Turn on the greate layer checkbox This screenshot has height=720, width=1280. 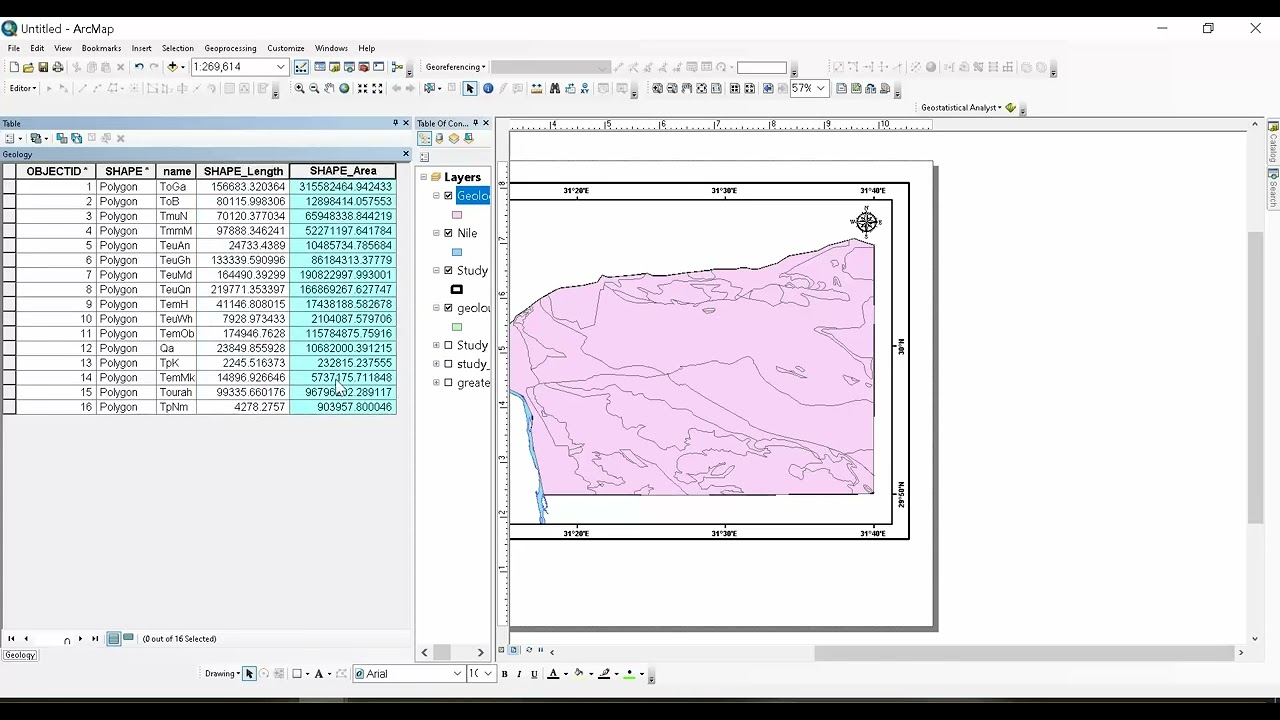click(448, 383)
